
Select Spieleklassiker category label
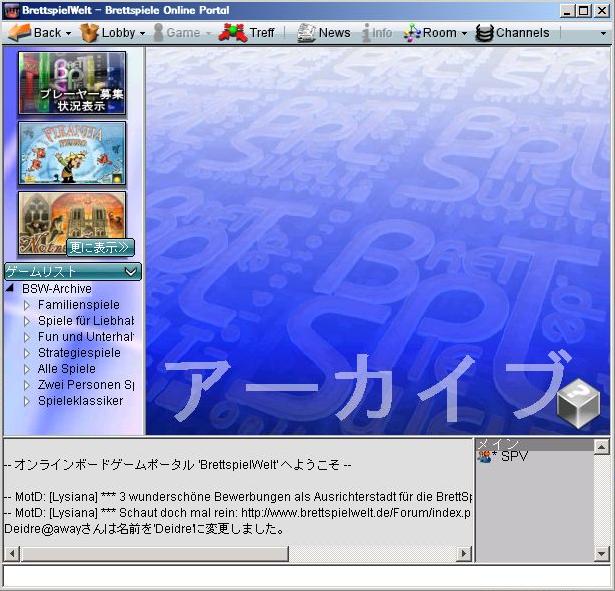(80, 401)
